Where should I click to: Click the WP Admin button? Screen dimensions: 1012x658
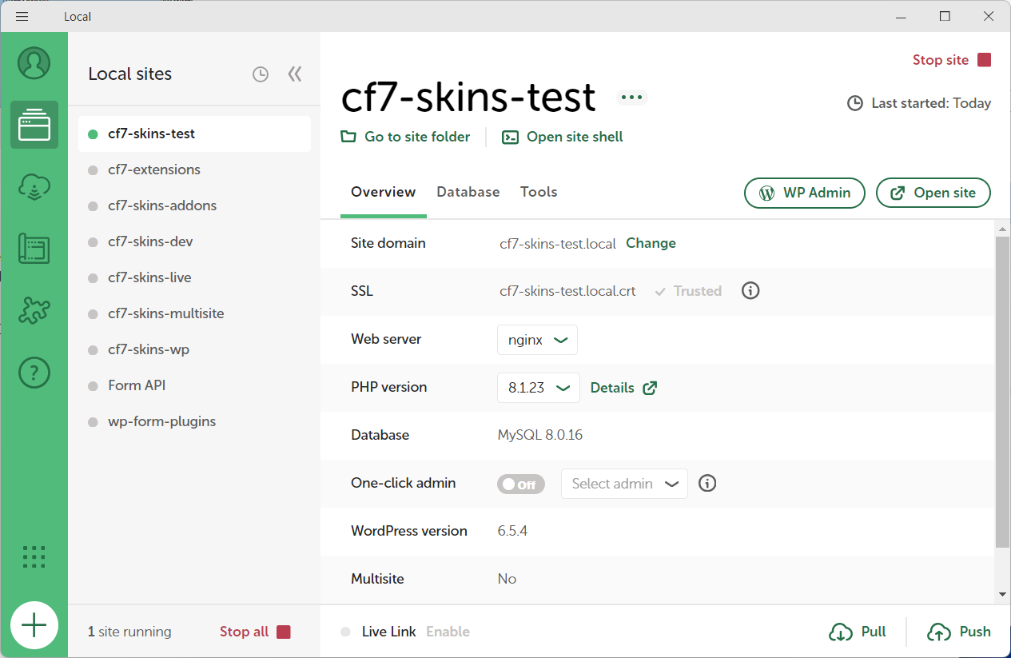coord(804,193)
